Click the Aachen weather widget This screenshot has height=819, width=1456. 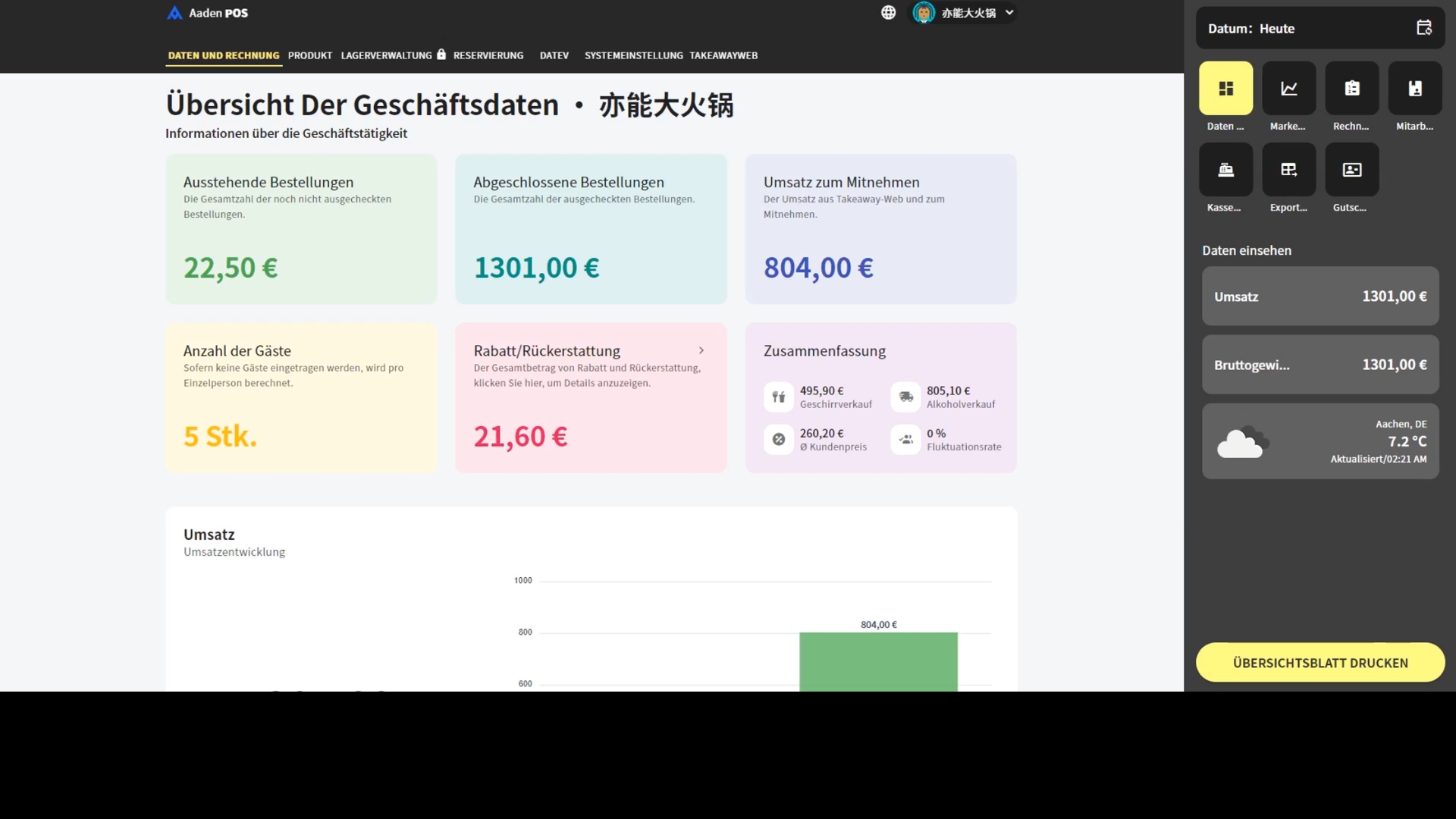click(x=1319, y=441)
